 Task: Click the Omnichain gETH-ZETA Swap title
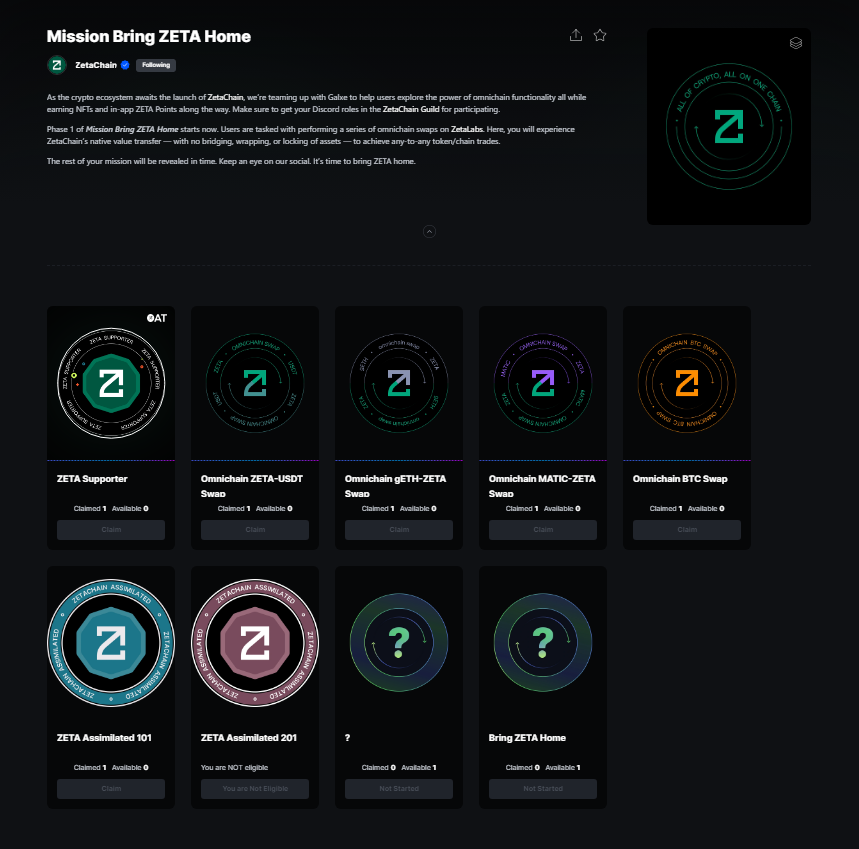396,486
